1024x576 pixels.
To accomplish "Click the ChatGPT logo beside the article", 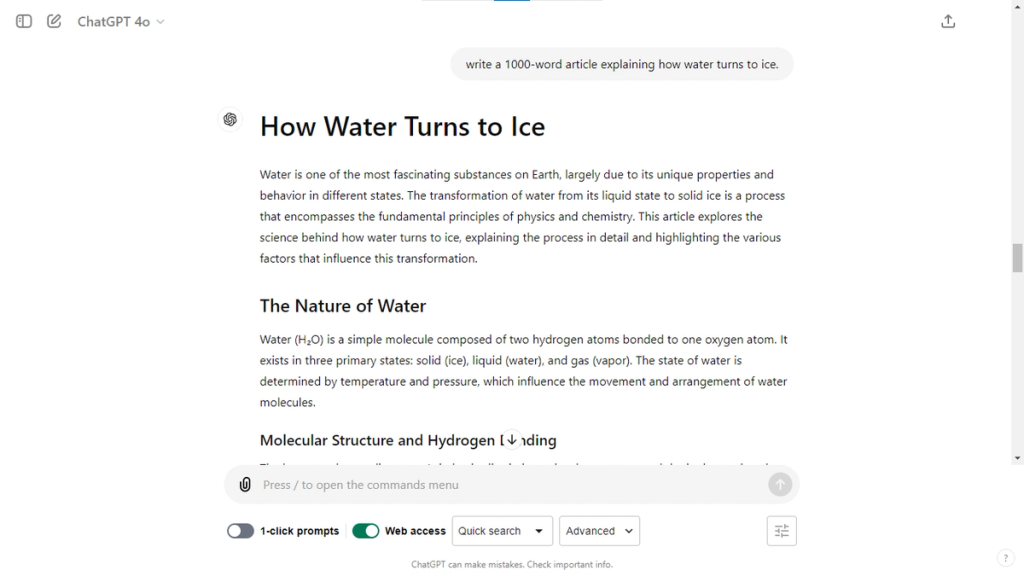I will pyautogui.click(x=230, y=119).
